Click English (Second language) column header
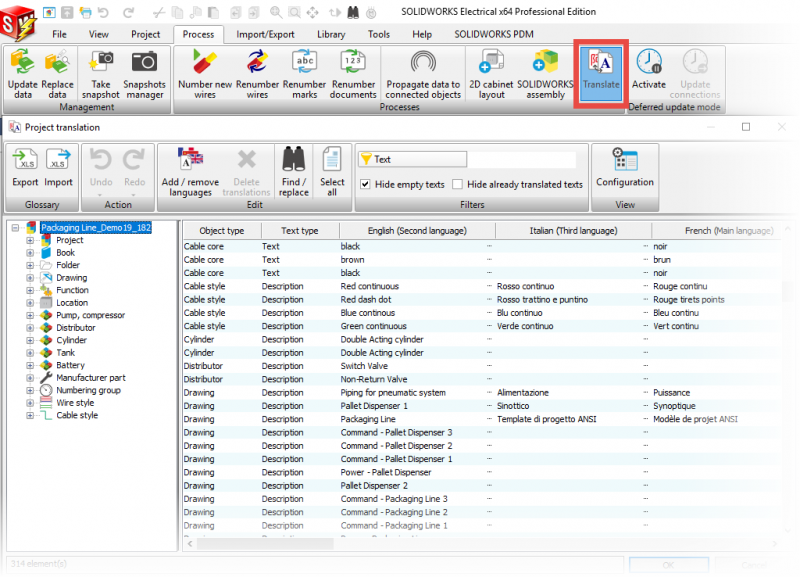The width and height of the screenshot is (800, 577). [x=417, y=231]
